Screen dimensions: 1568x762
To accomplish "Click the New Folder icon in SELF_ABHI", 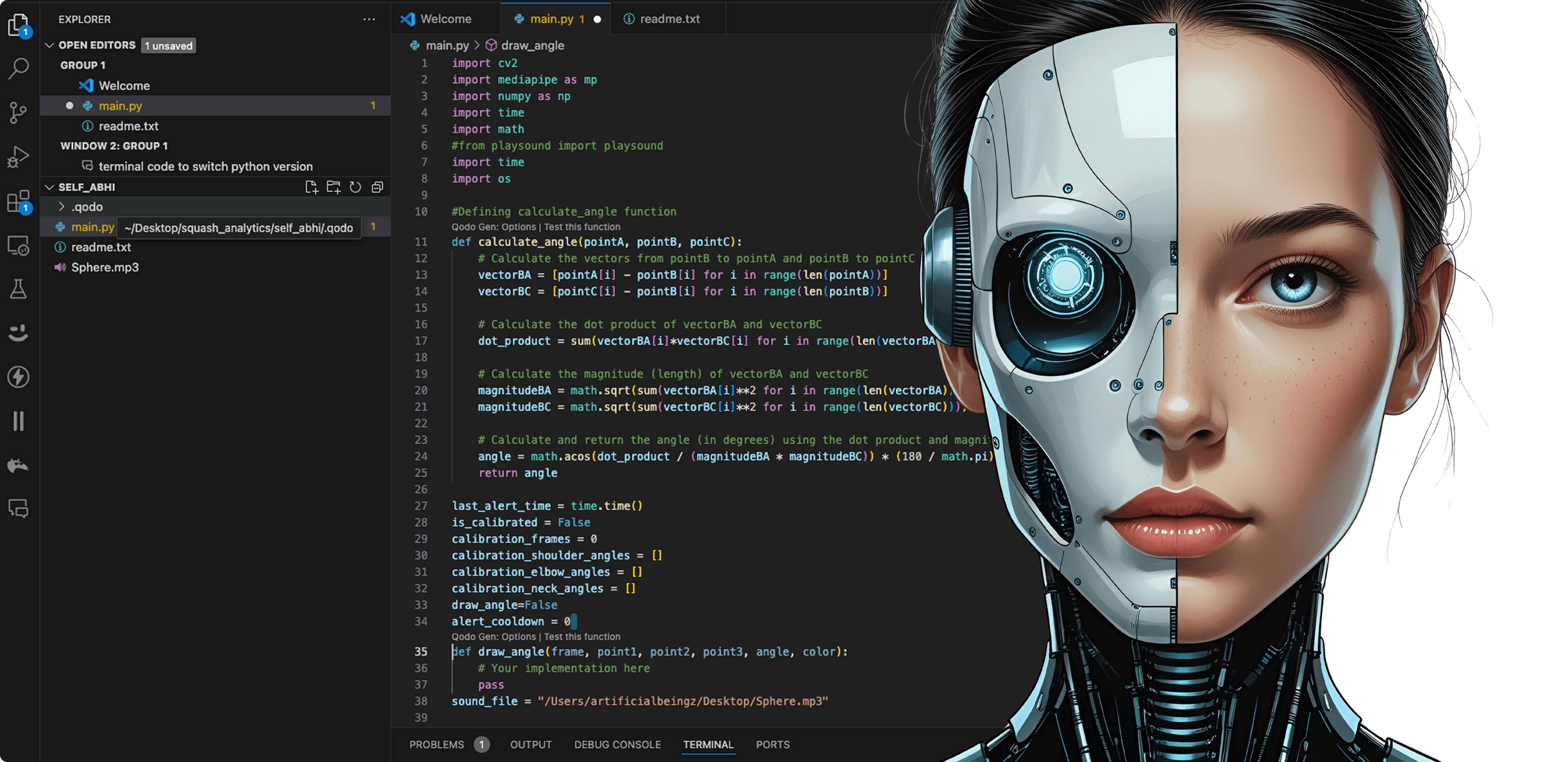I will tap(334, 187).
